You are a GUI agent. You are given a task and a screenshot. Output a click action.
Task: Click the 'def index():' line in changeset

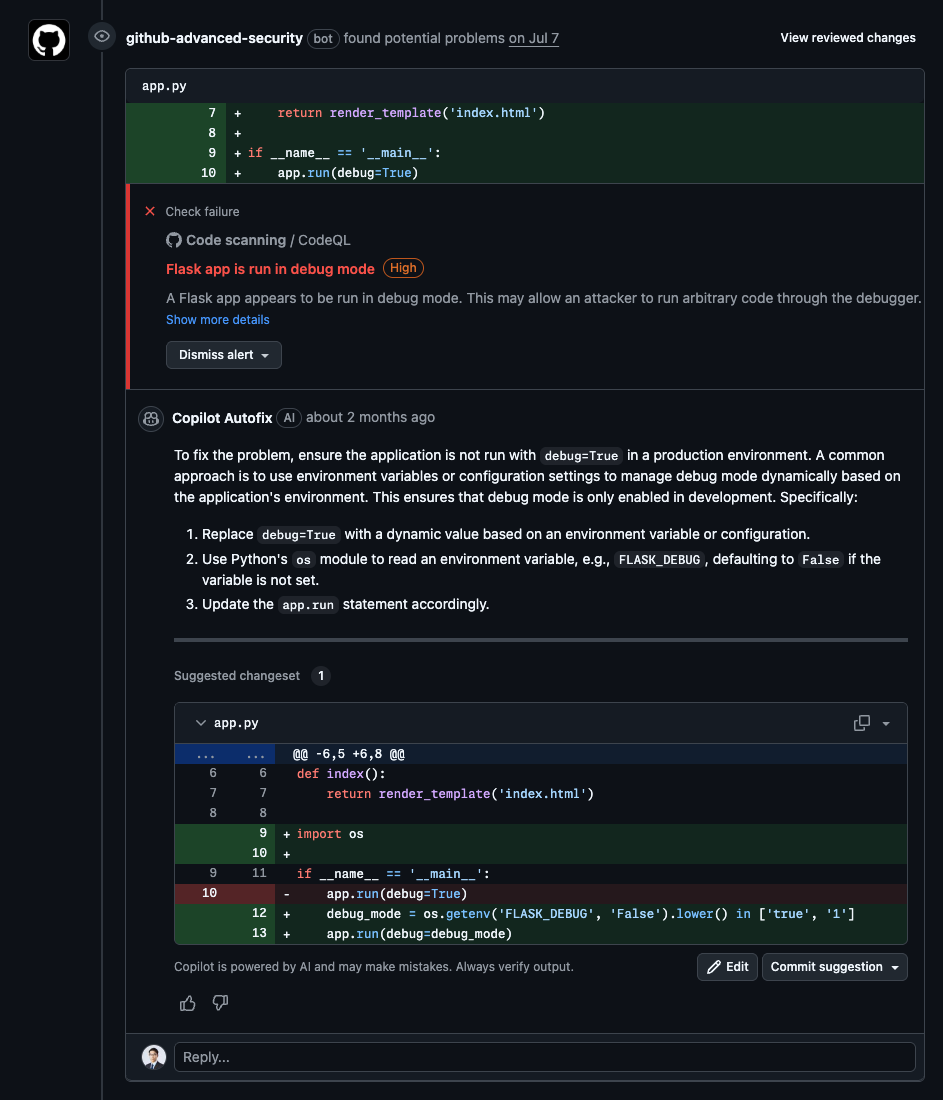tap(540, 774)
